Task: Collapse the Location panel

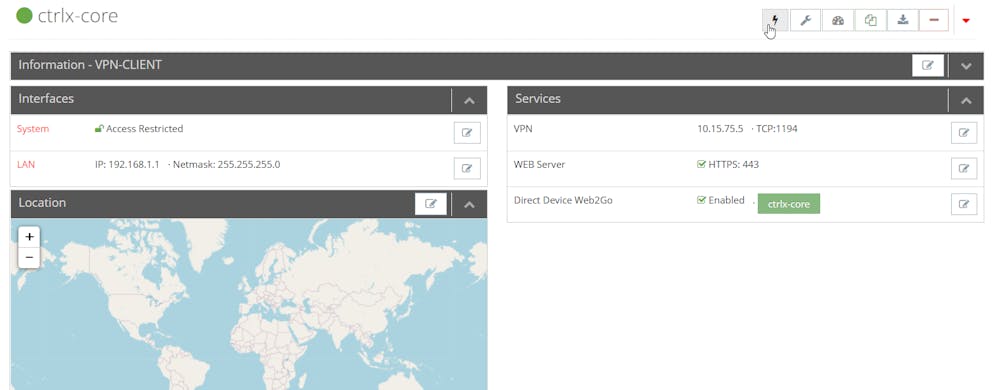Action: (x=470, y=205)
